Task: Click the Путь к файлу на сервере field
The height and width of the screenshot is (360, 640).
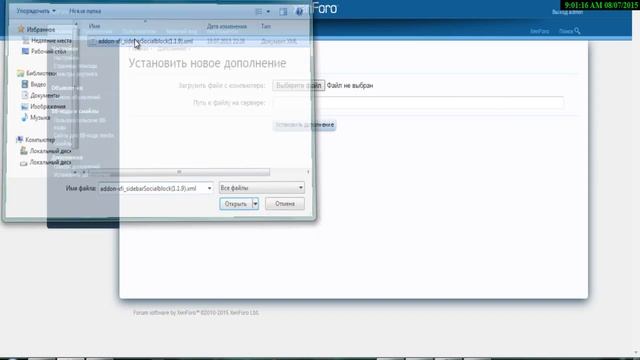Action: [x=418, y=103]
